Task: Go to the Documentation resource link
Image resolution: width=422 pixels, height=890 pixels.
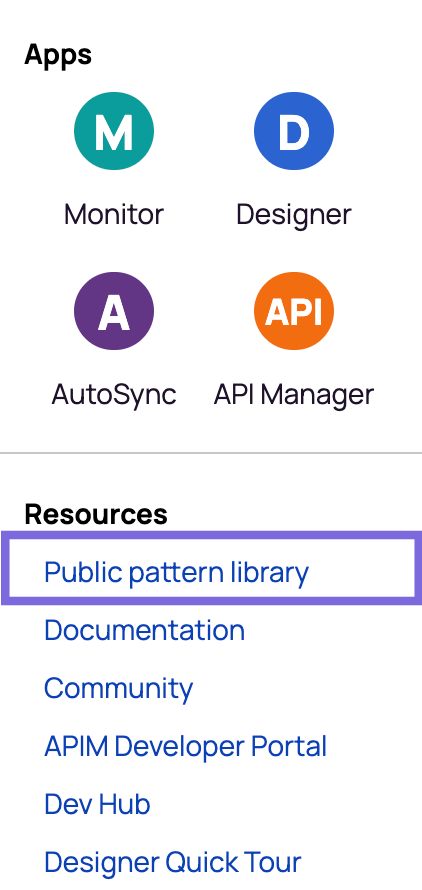Action: point(144,630)
